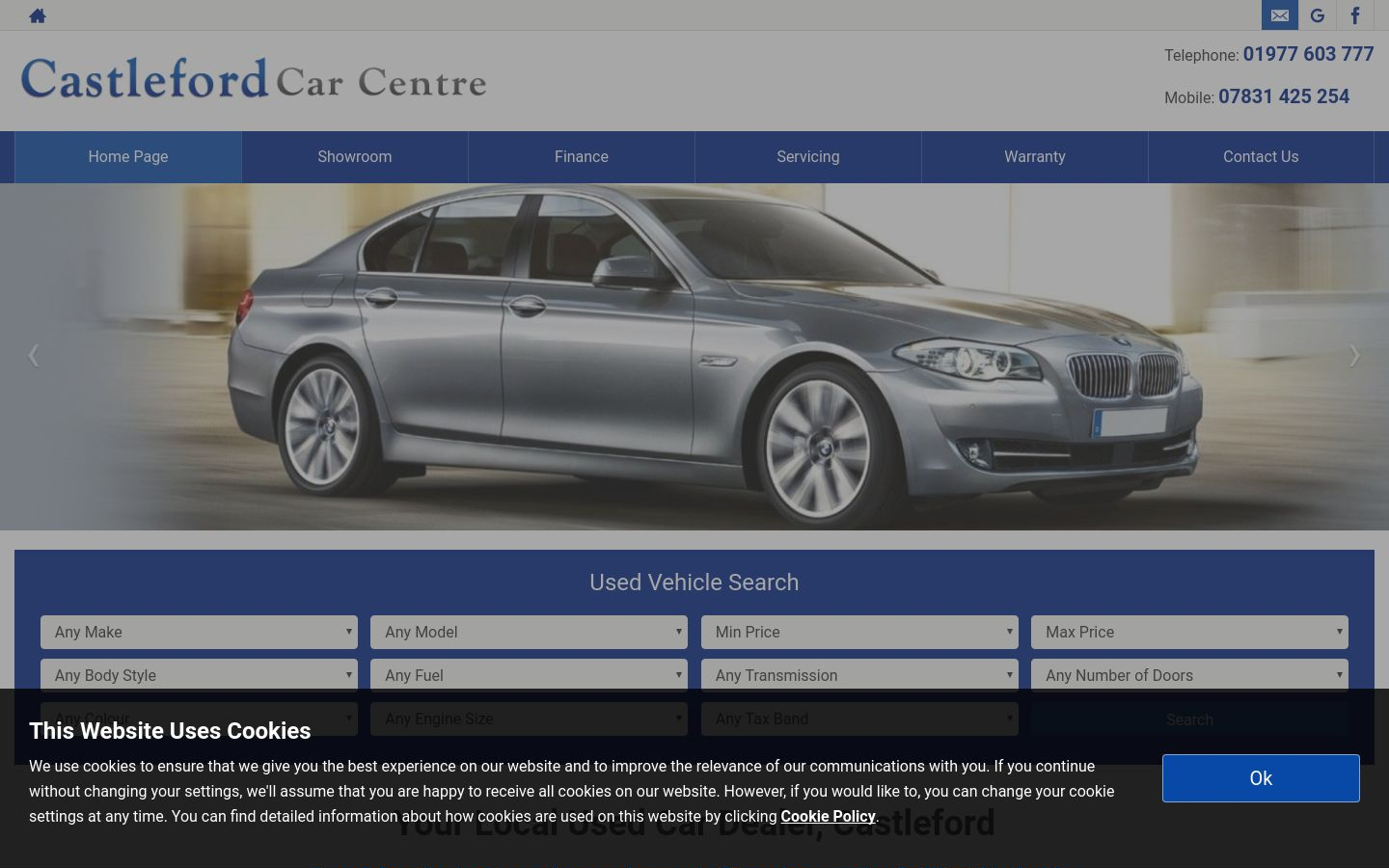Image resolution: width=1389 pixels, height=868 pixels.
Task: Click the BMW car slideshow image
Action: click(694, 357)
